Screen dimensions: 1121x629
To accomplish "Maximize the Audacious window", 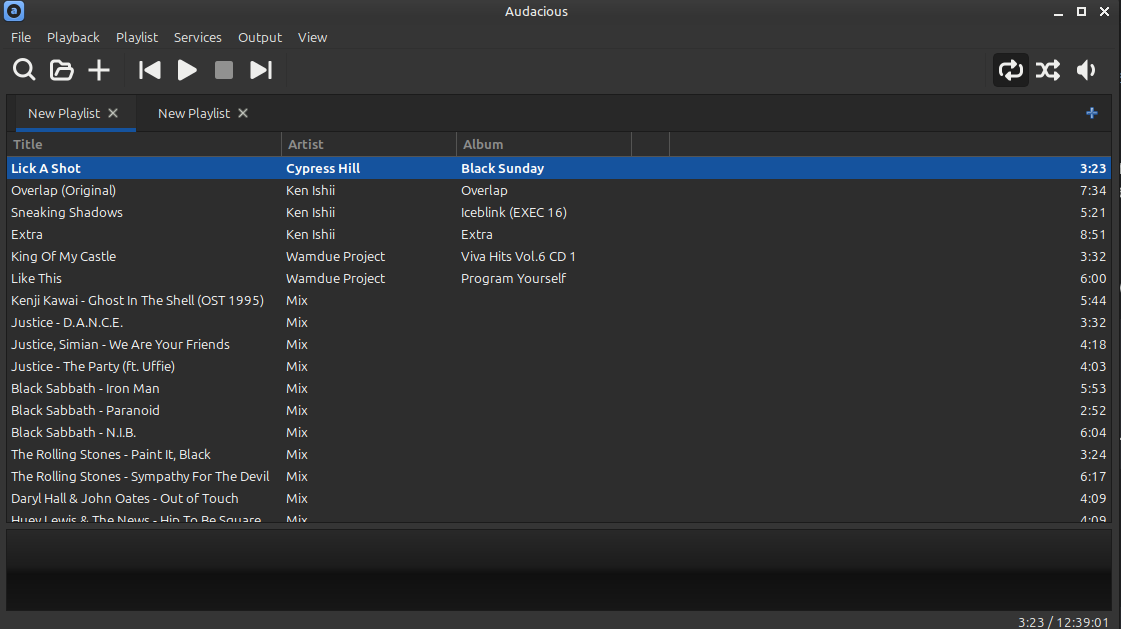I will pyautogui.click(x=1082, y=11).
